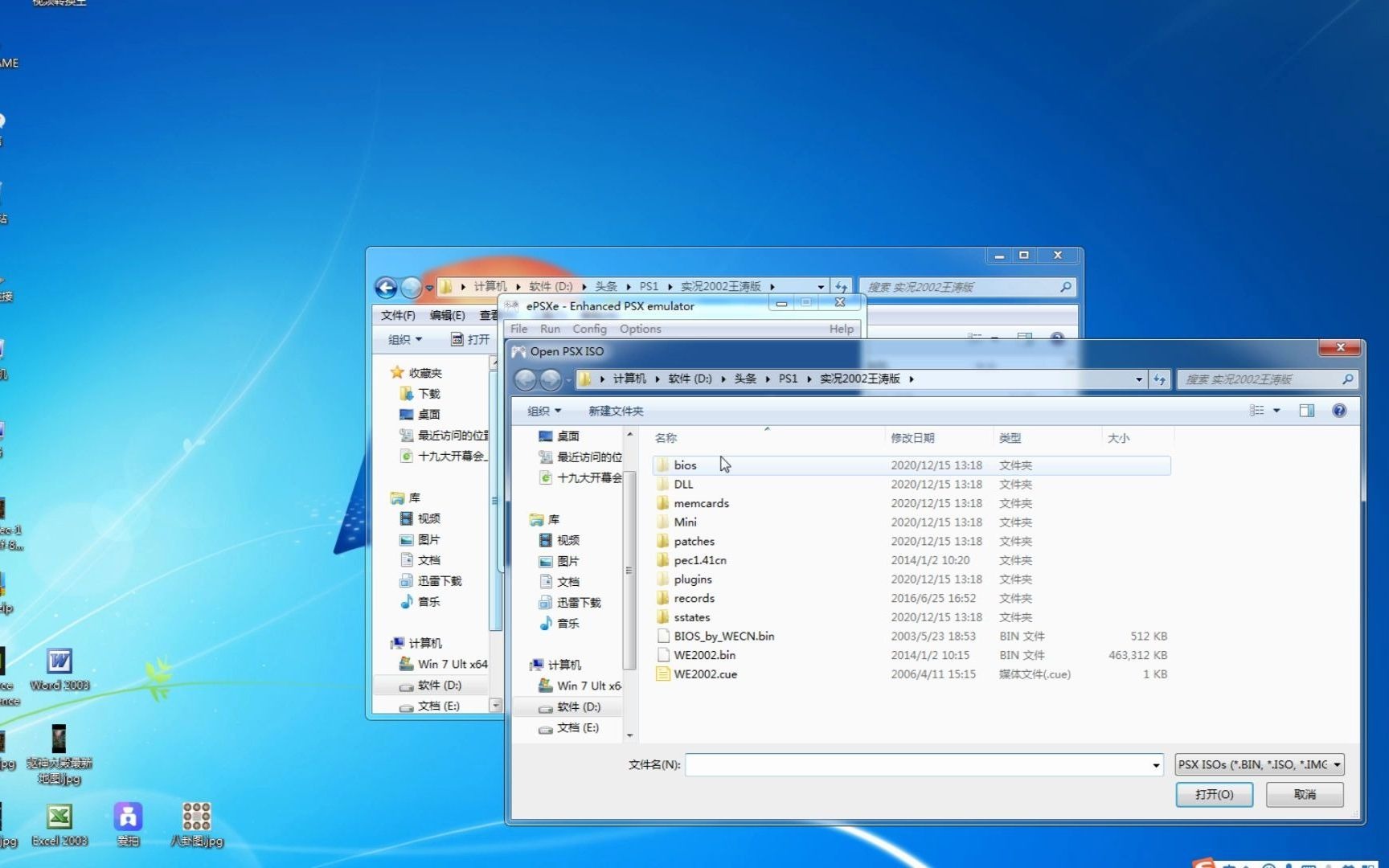Screen dimensions: 1389x868
Task: Select the records folder
Action: tap(911, 599)
